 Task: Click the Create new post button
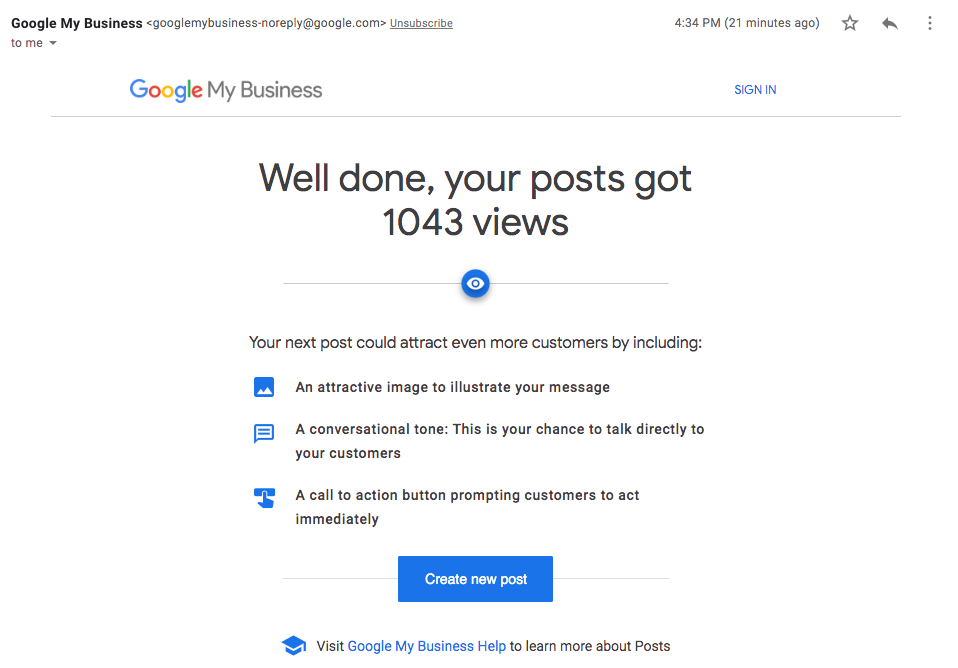coord(475,579)
